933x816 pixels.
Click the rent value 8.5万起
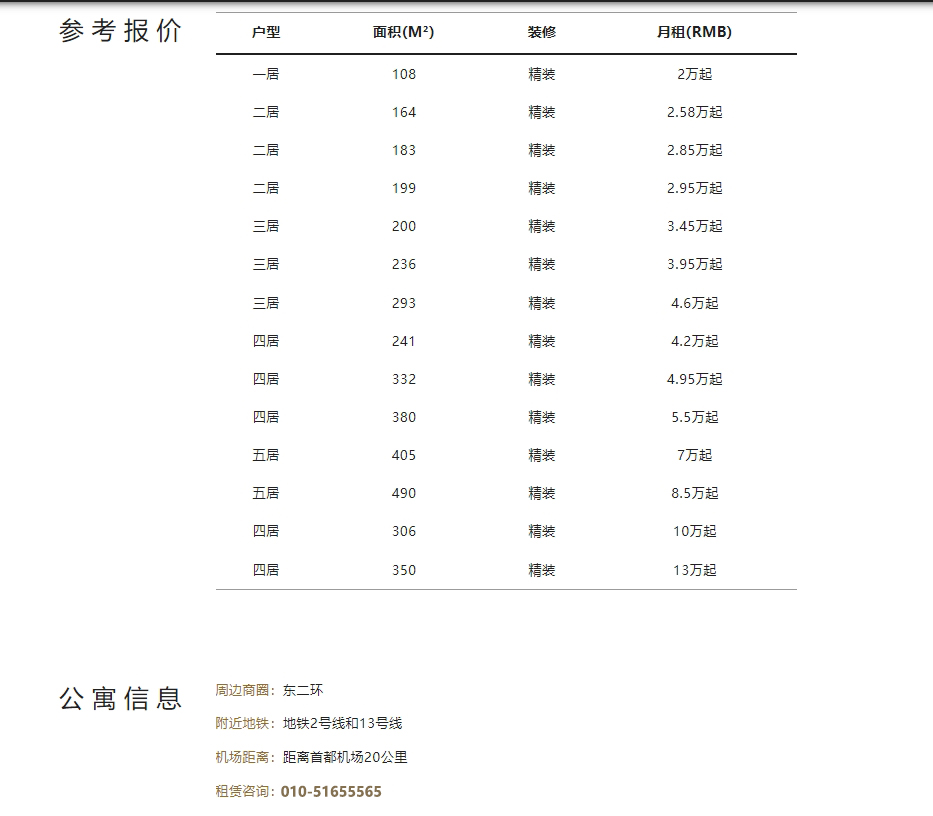[694, 494]
